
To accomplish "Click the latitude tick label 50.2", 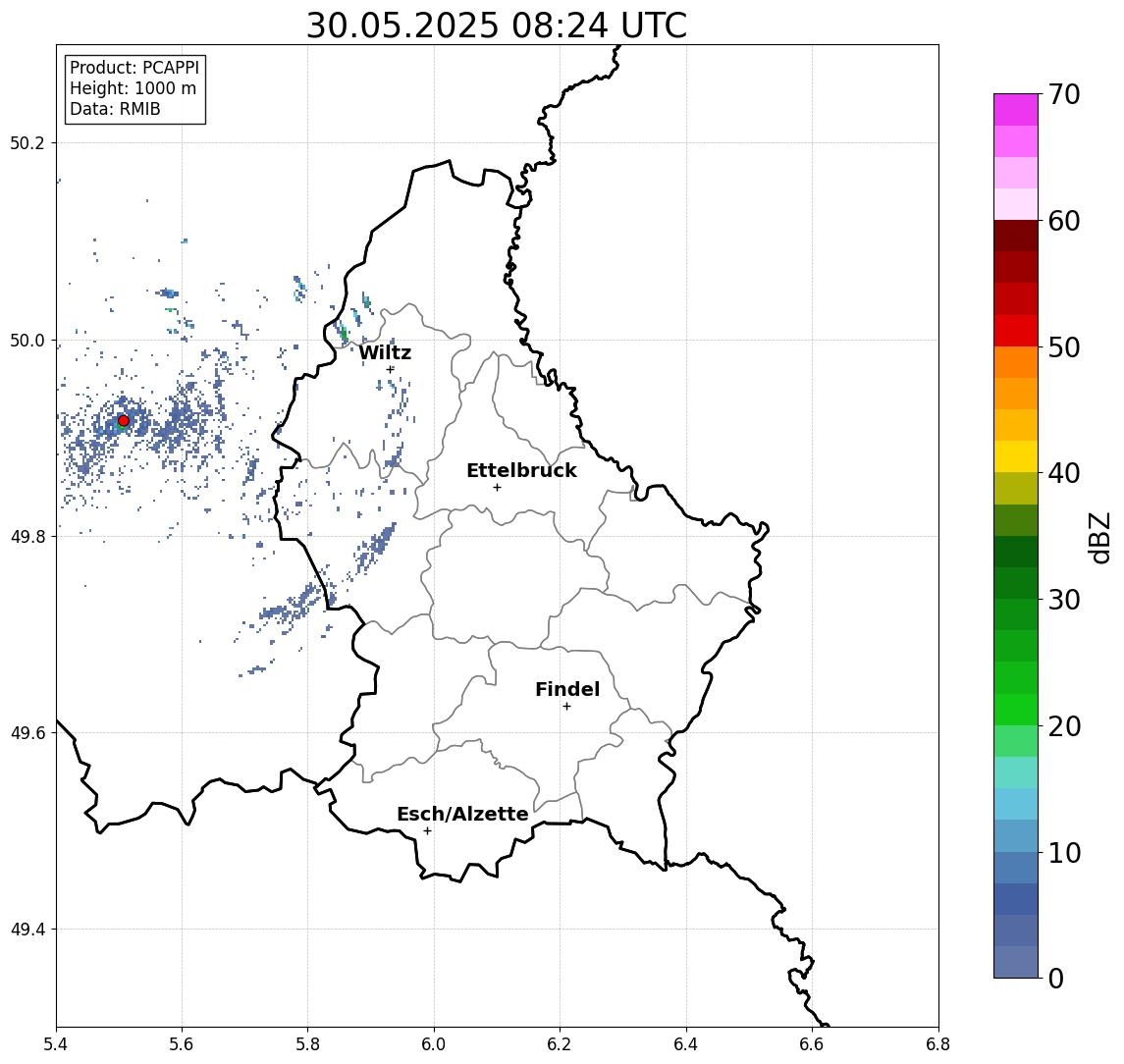I will coord(27,142).
